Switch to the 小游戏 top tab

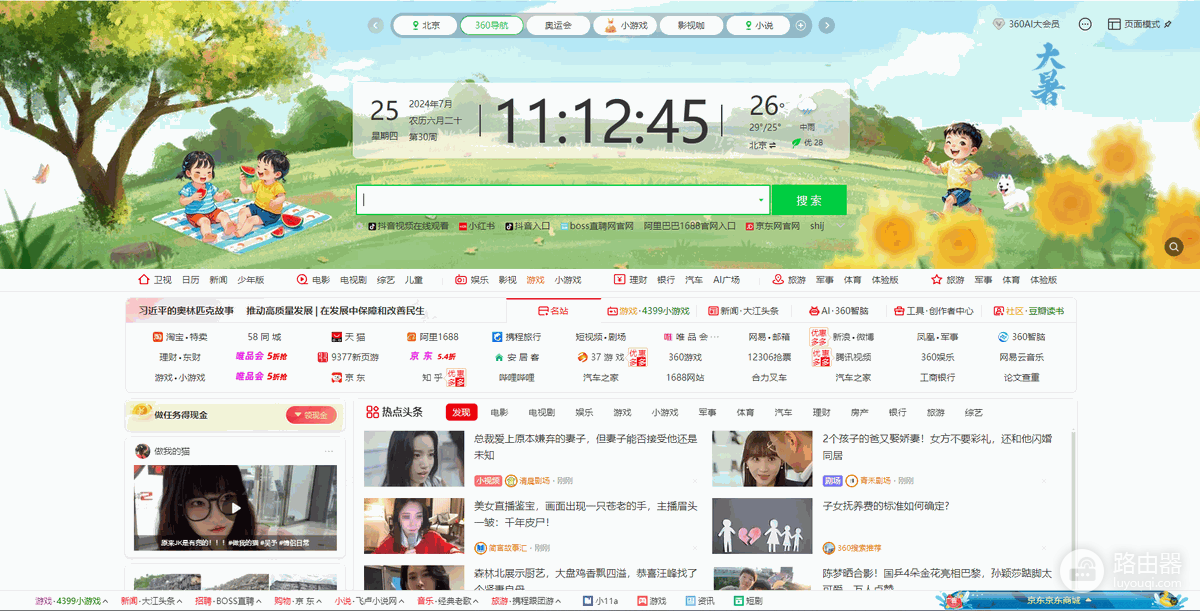tap(625, 25)
